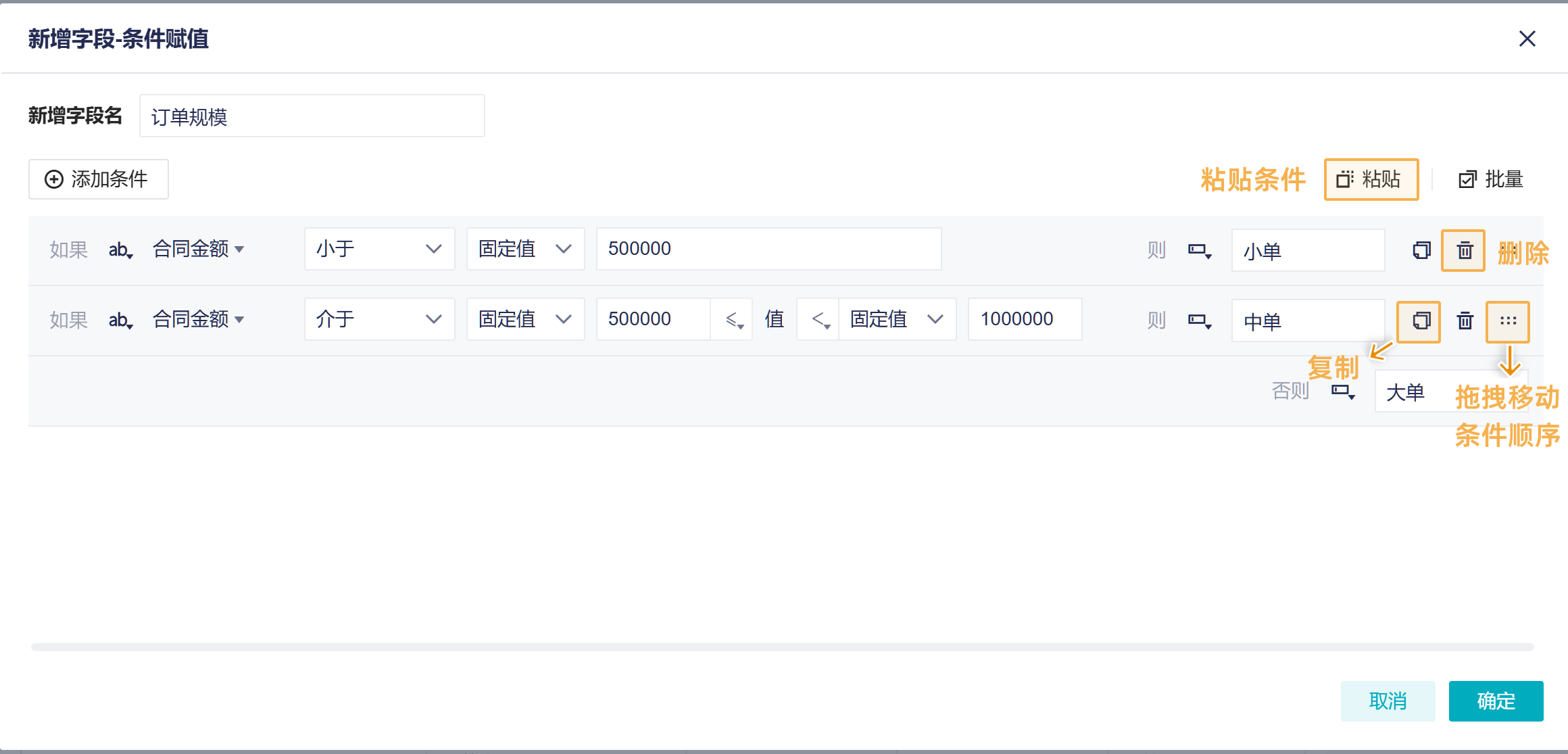This screenshot has width=1568, height=754.
Task: Open the 批量 batch option
Action: point(1491,179)
